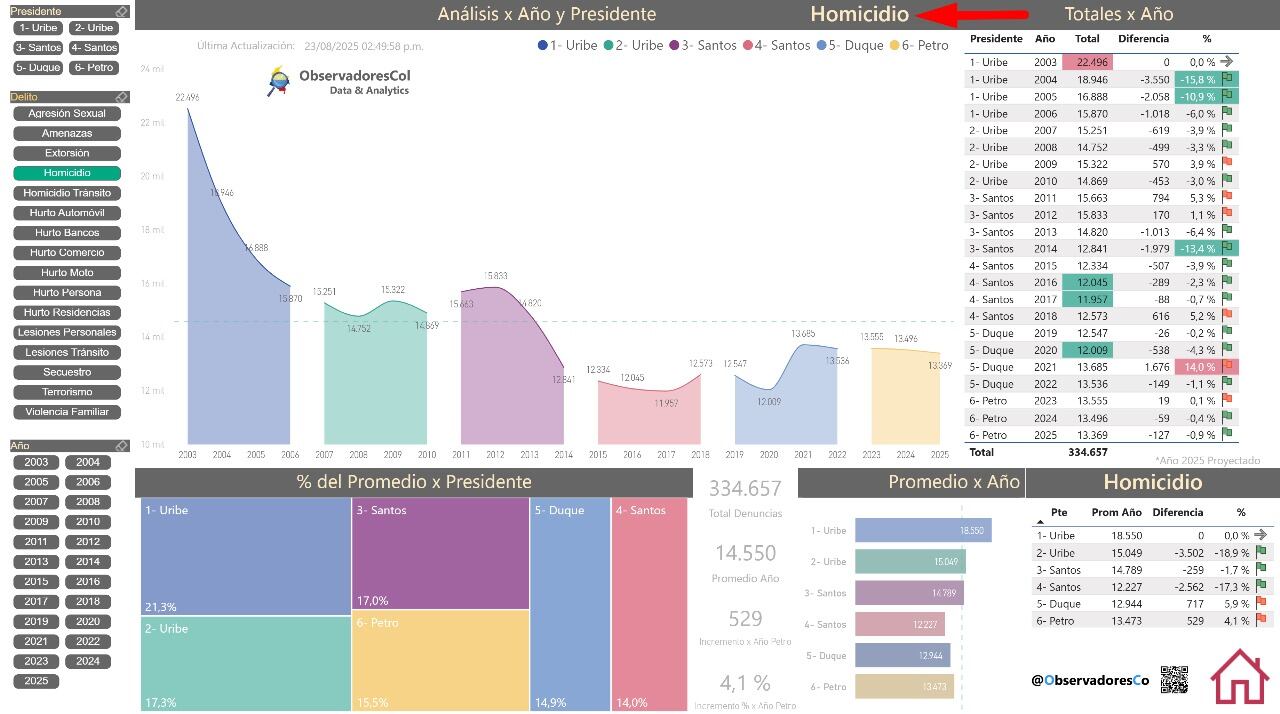The width and height of the screenshot is (1280, 714).
Task: Click the eraser icon beside Delito
Action: pos(121,97)
